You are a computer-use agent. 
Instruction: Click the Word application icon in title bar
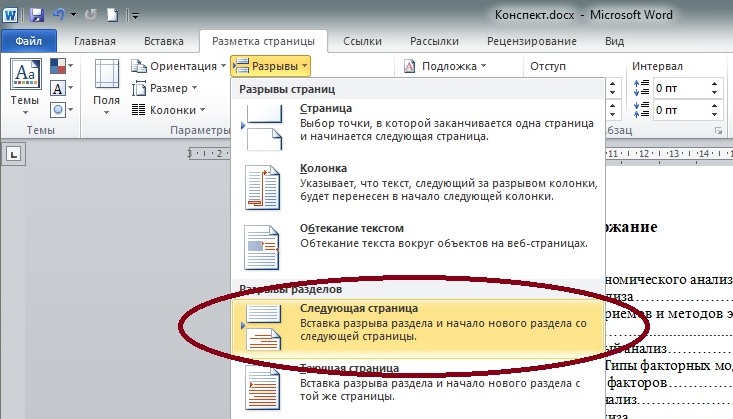pos(10,15)
